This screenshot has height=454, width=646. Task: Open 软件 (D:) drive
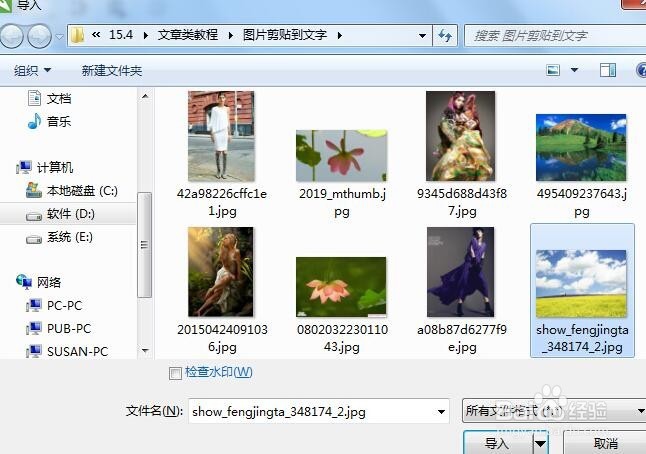(70, 214)
